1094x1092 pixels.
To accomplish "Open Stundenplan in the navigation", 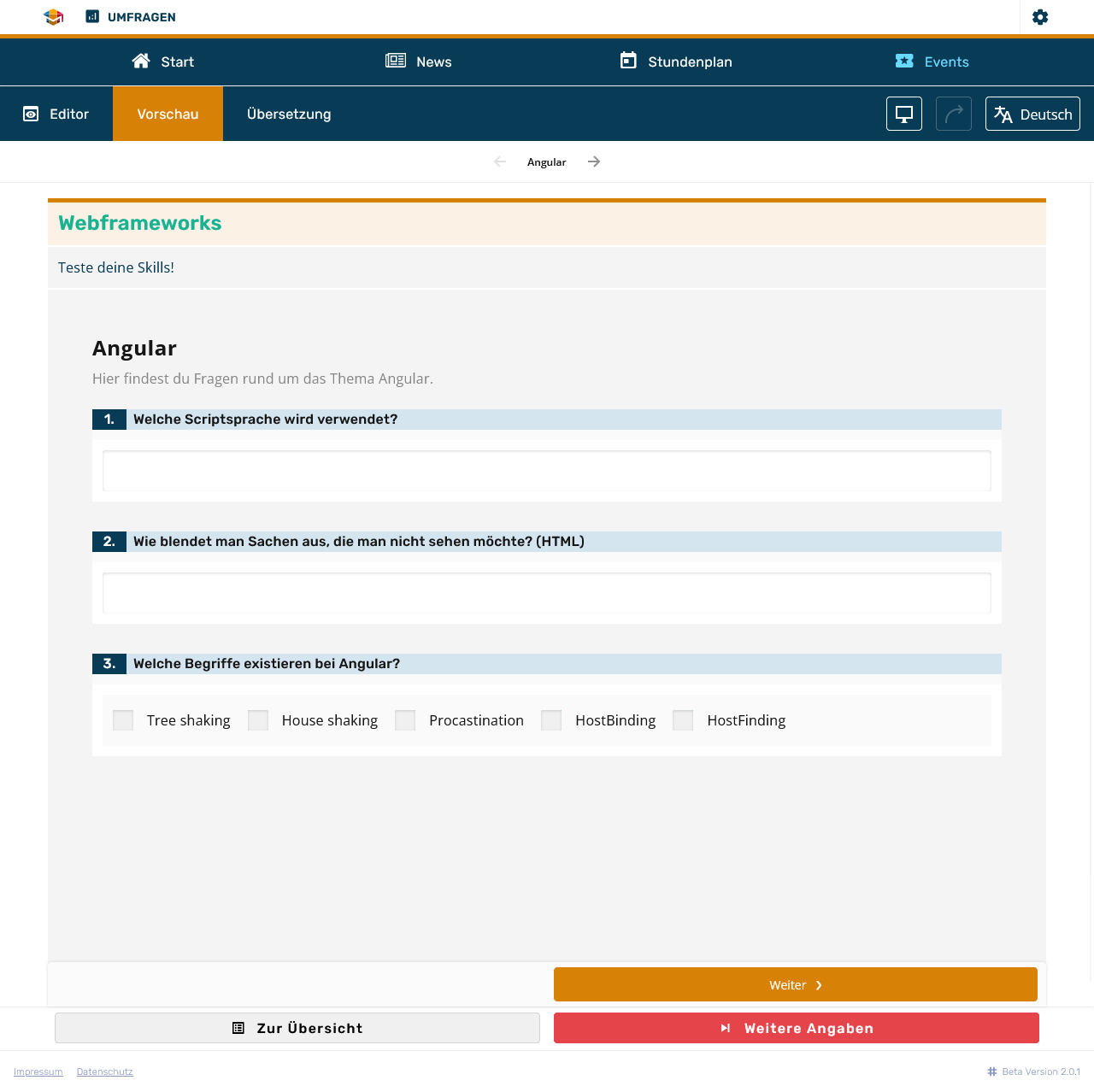I will (676, 62).
